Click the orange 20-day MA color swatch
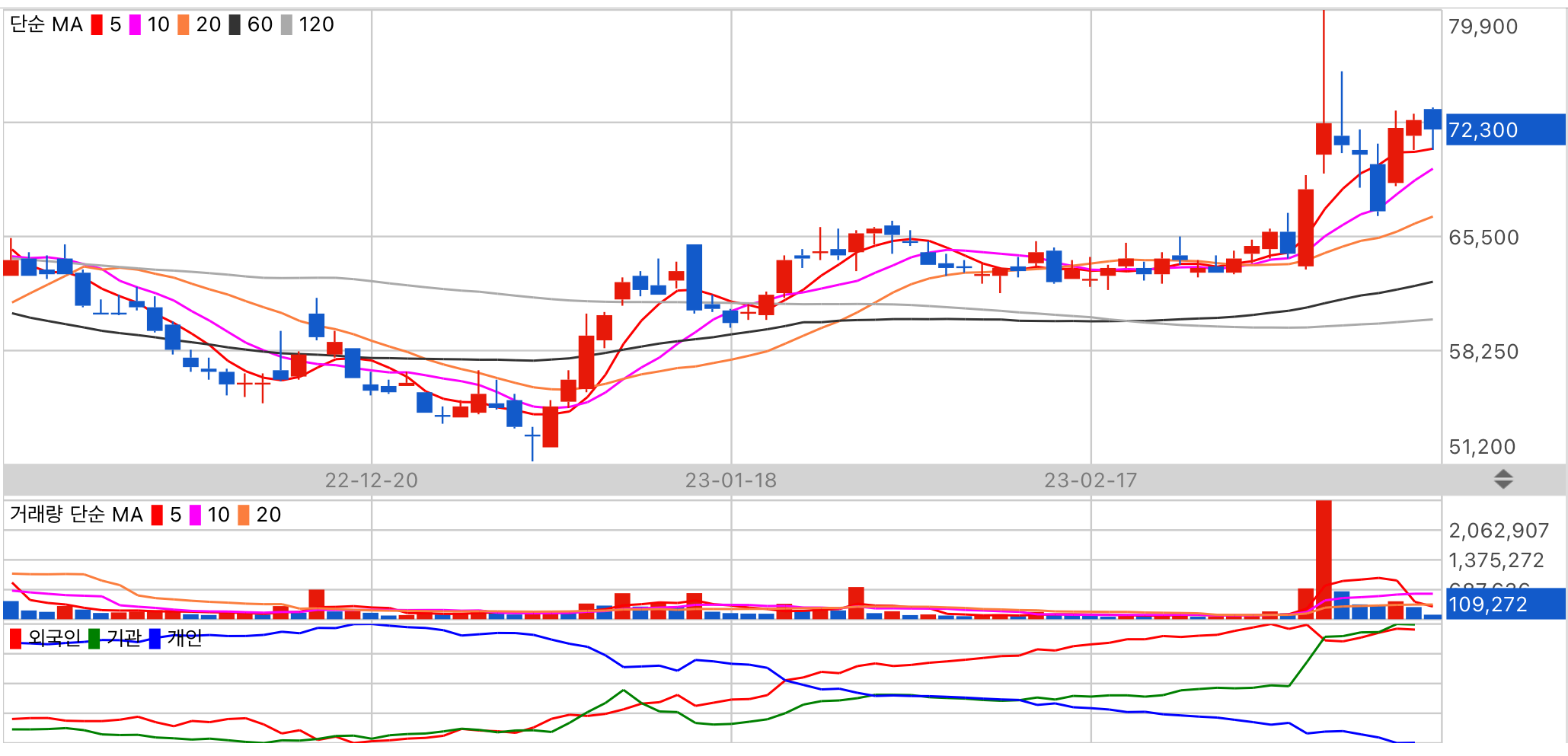1568x756 pixels. point(184,25)
